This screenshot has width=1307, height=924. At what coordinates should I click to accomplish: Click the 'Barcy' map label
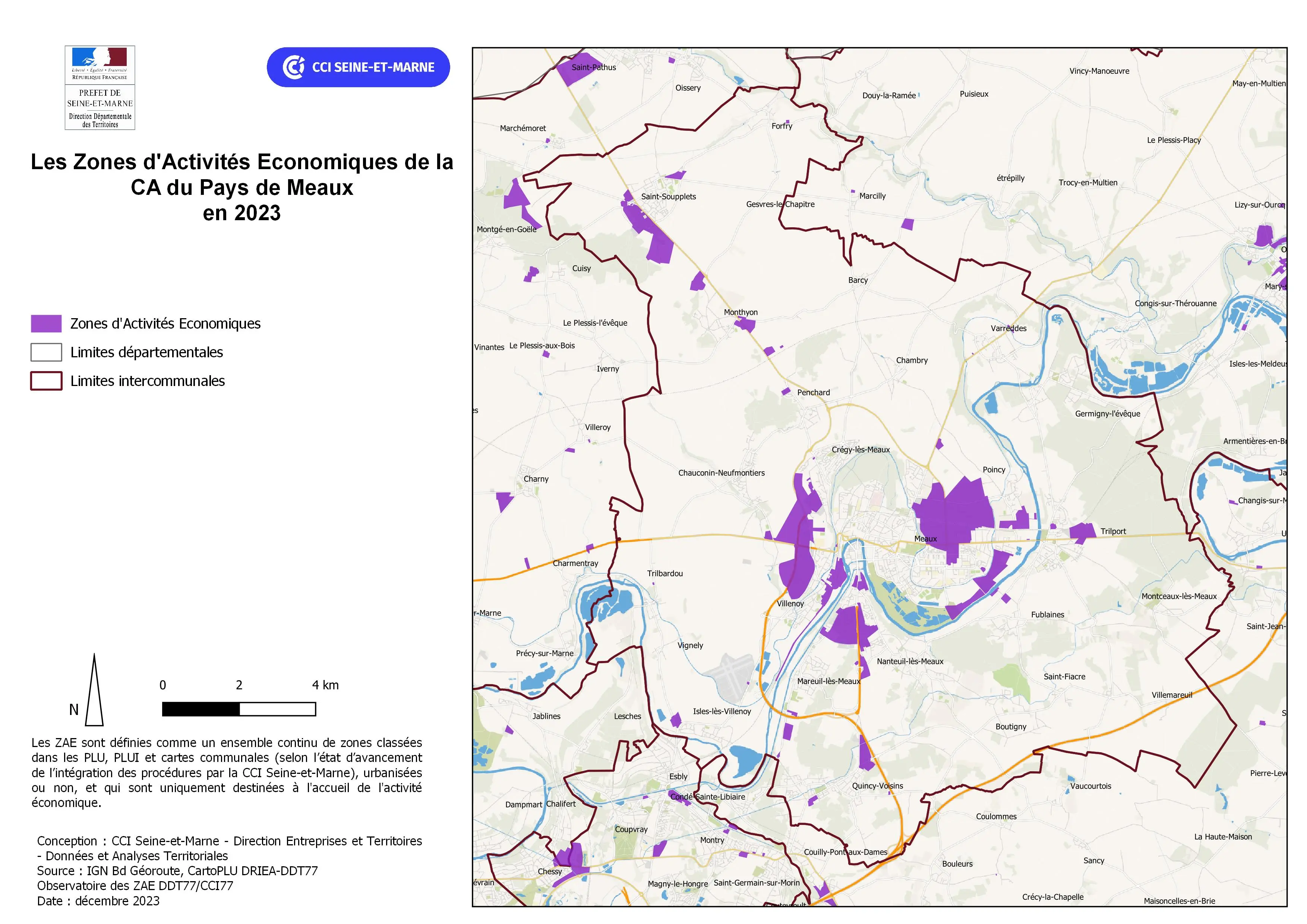[x=858, y=280]
